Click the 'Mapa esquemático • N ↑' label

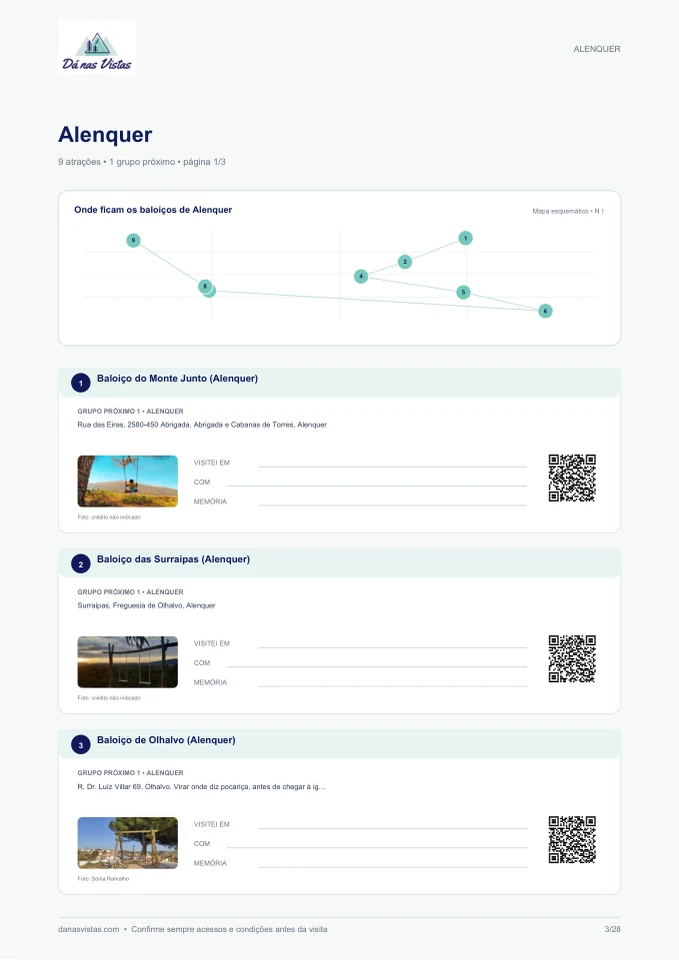(x=568, y=211)
